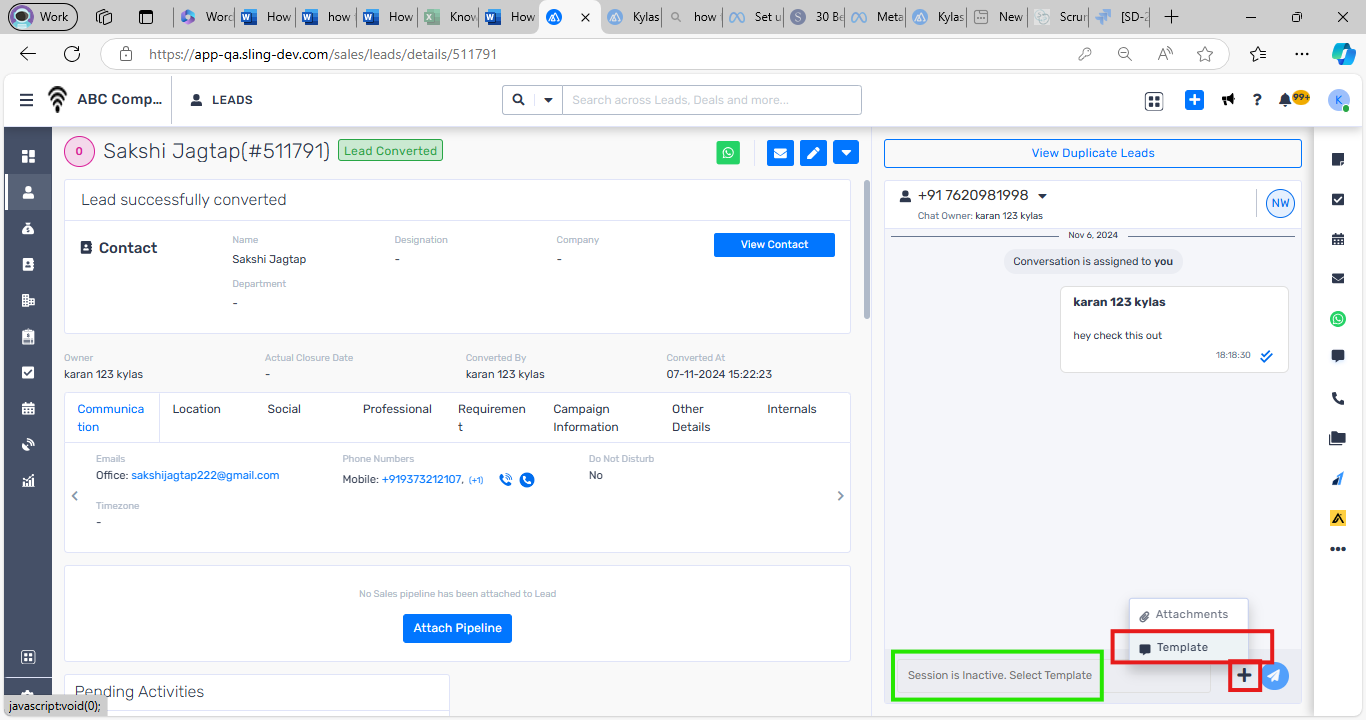
Task: Switch to the Internals tab
Action: (792, 409)
